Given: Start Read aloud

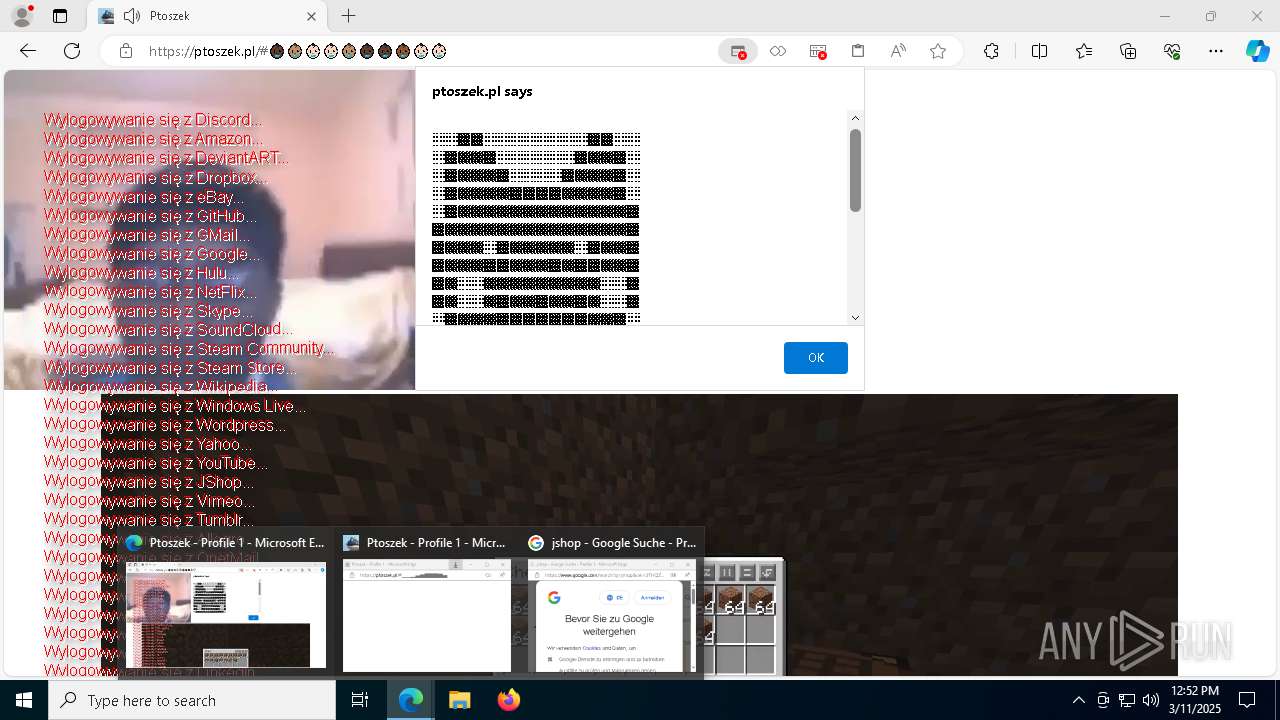Looking at the screenshot, I should [x=898, y=51].
